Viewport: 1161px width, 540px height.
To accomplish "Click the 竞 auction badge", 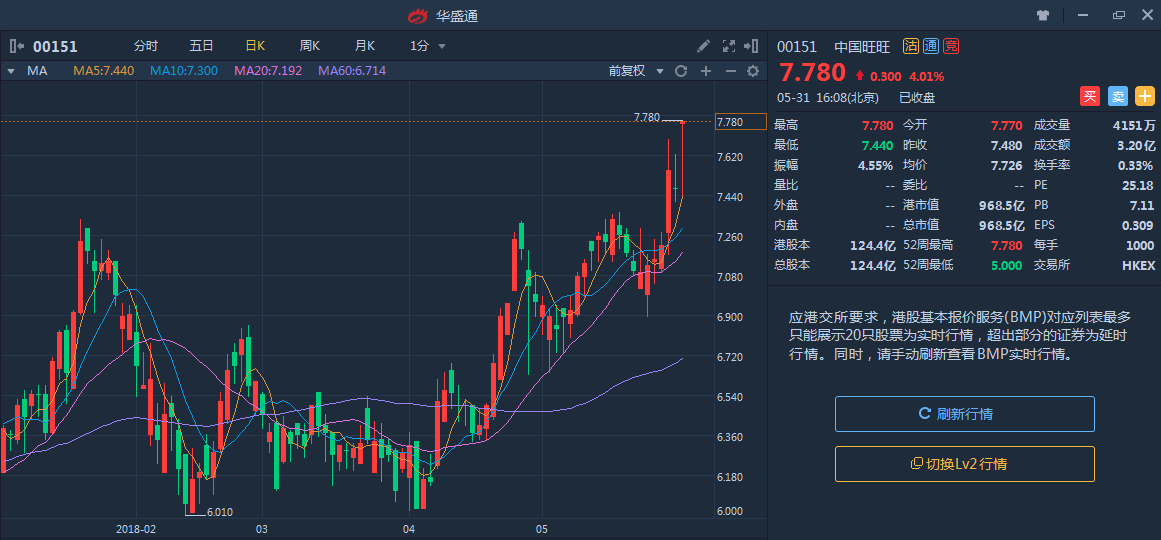I will 951,47.
